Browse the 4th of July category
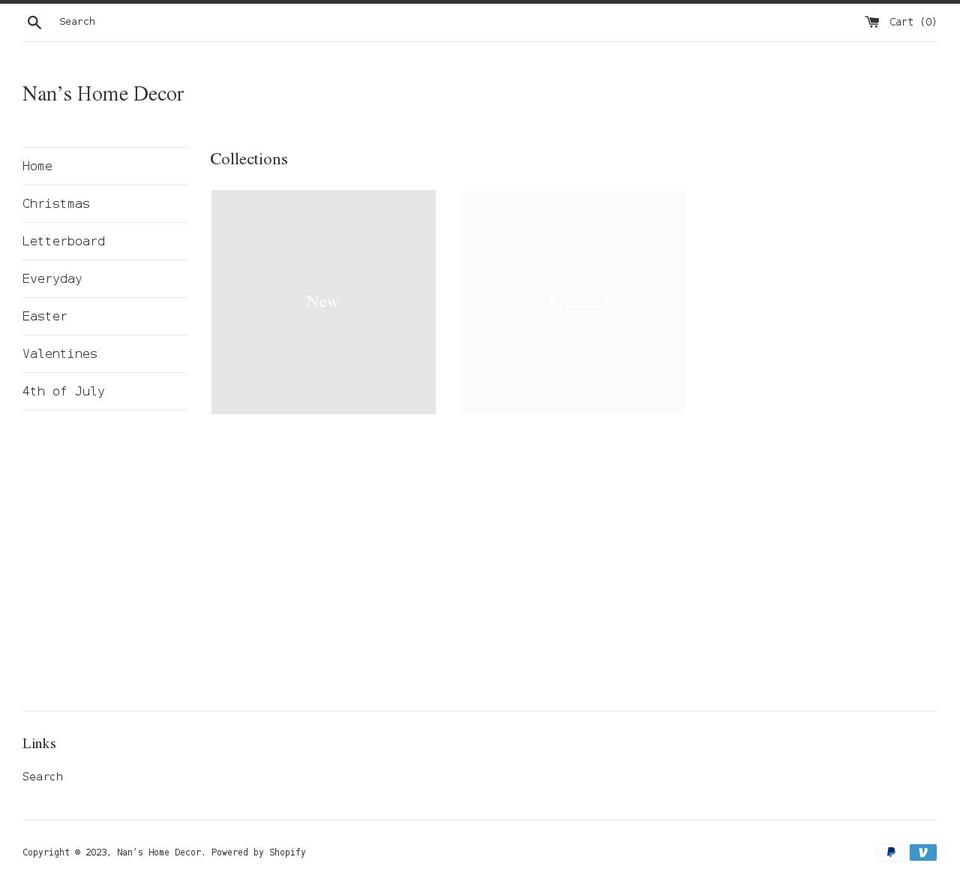Viewport: 960px width, 884px height. coord(63,391)
